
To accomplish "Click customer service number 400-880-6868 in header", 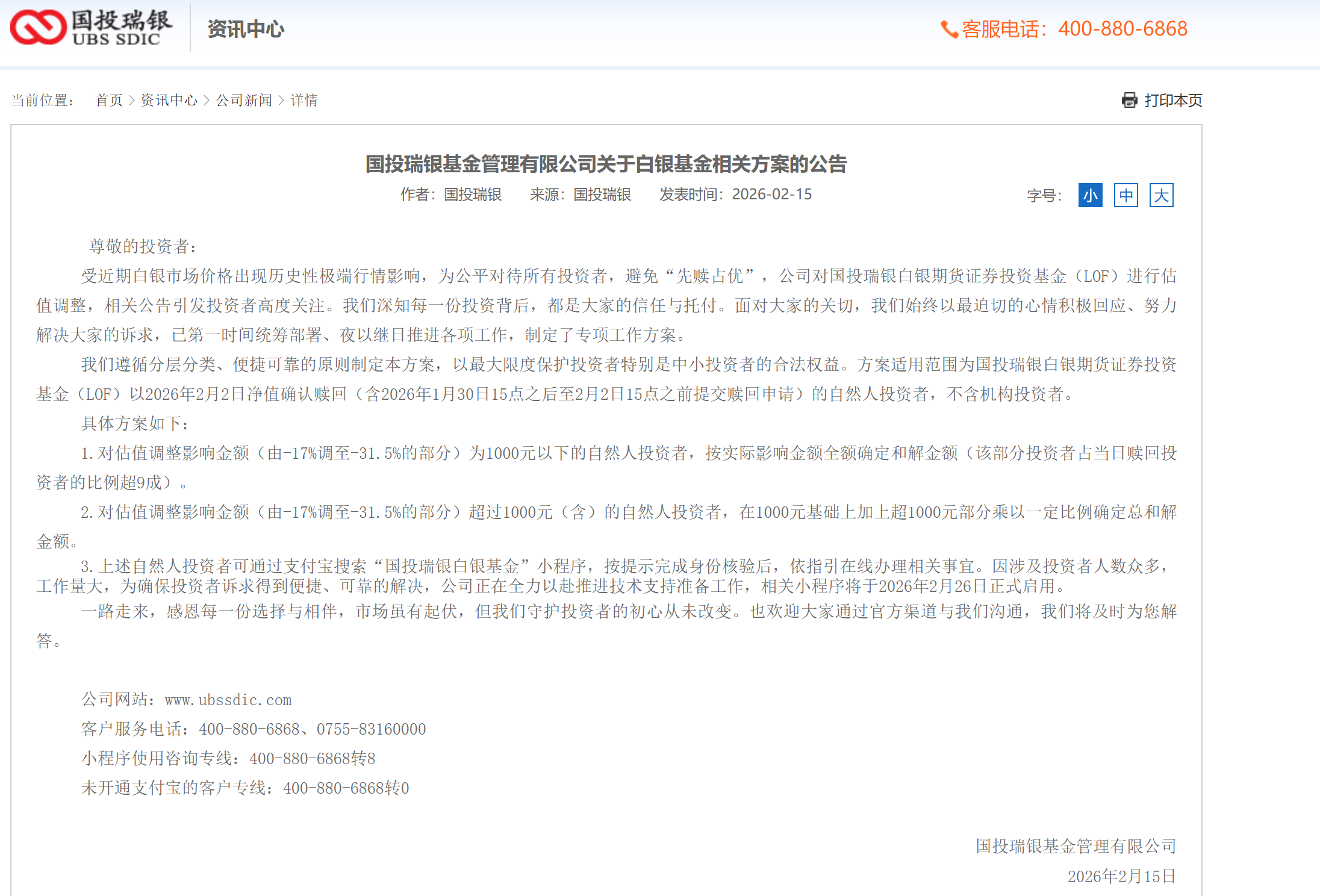I will pos(1122,29).
